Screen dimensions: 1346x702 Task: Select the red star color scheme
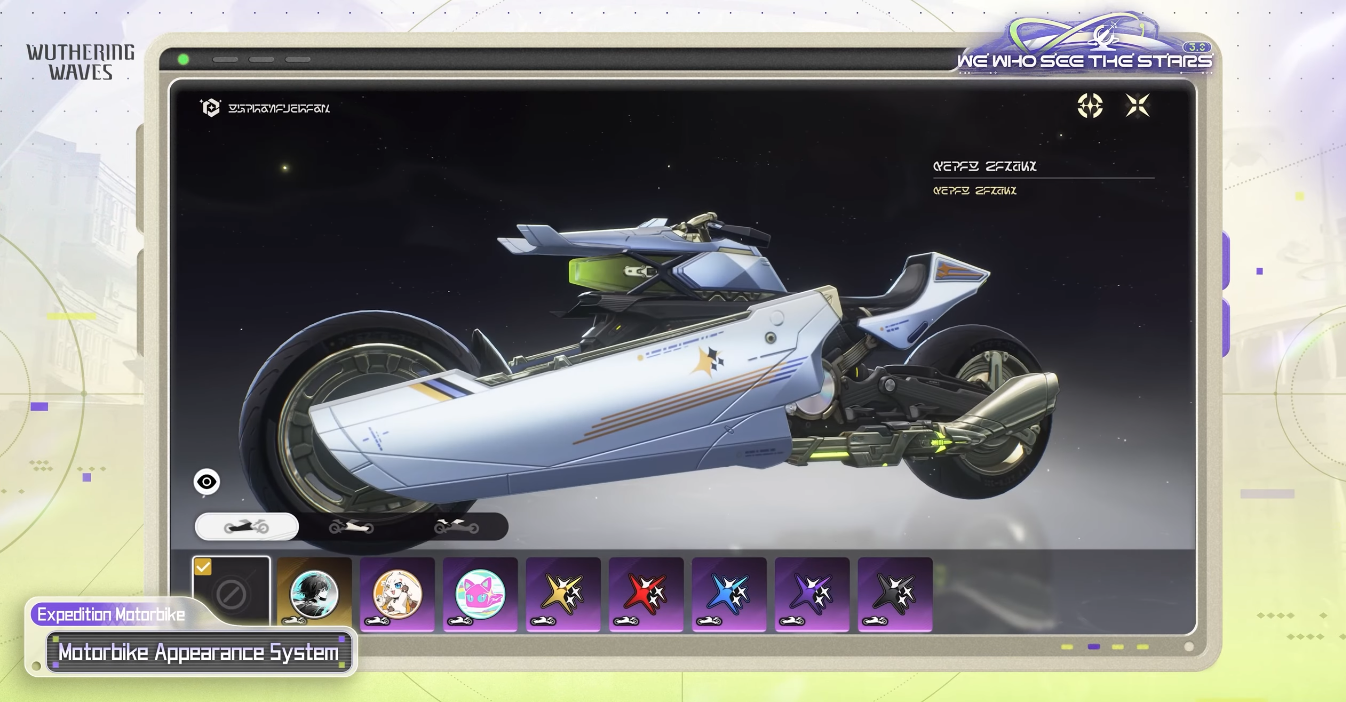(x=646, y=594)
